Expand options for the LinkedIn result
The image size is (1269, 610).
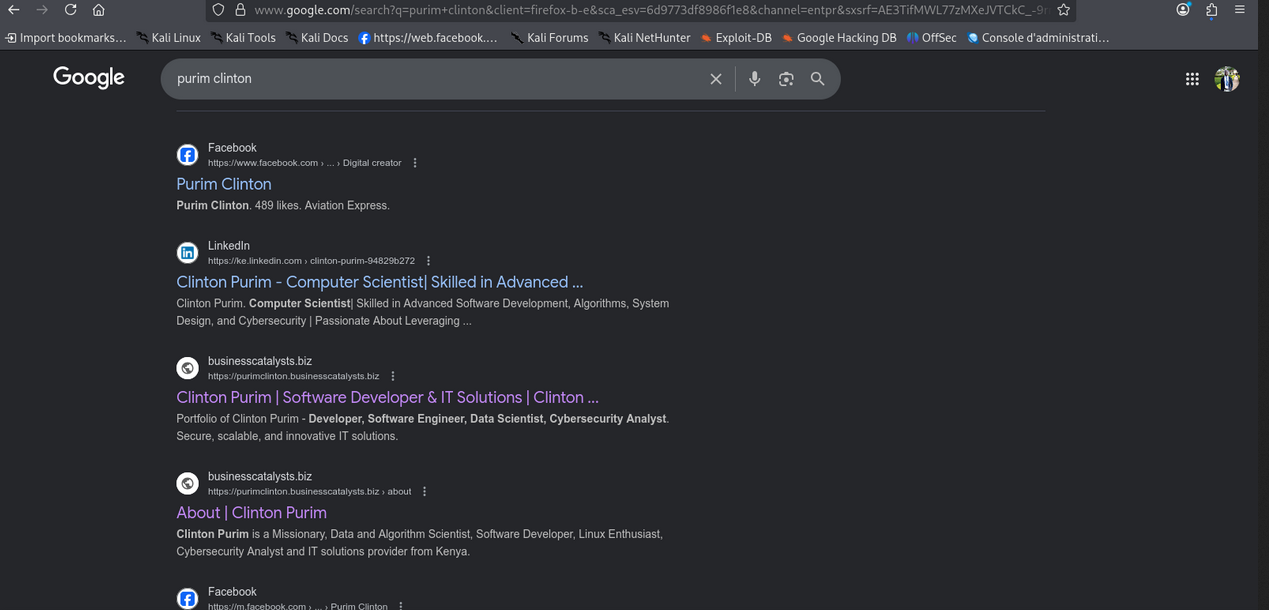[x=428, y=261]
